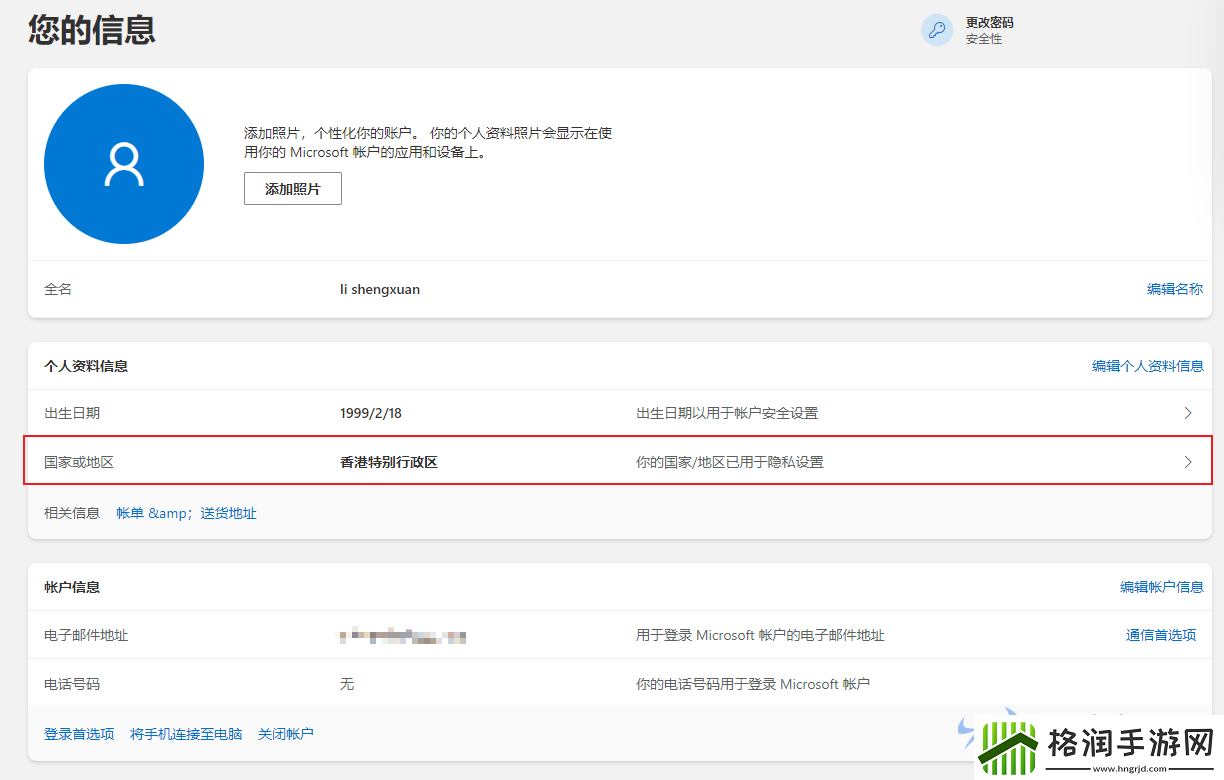Image resolution: width=1224 pixels, height=780 pixels.
Task: Click the 关闭帐户 link
Action: pos(286,733)
